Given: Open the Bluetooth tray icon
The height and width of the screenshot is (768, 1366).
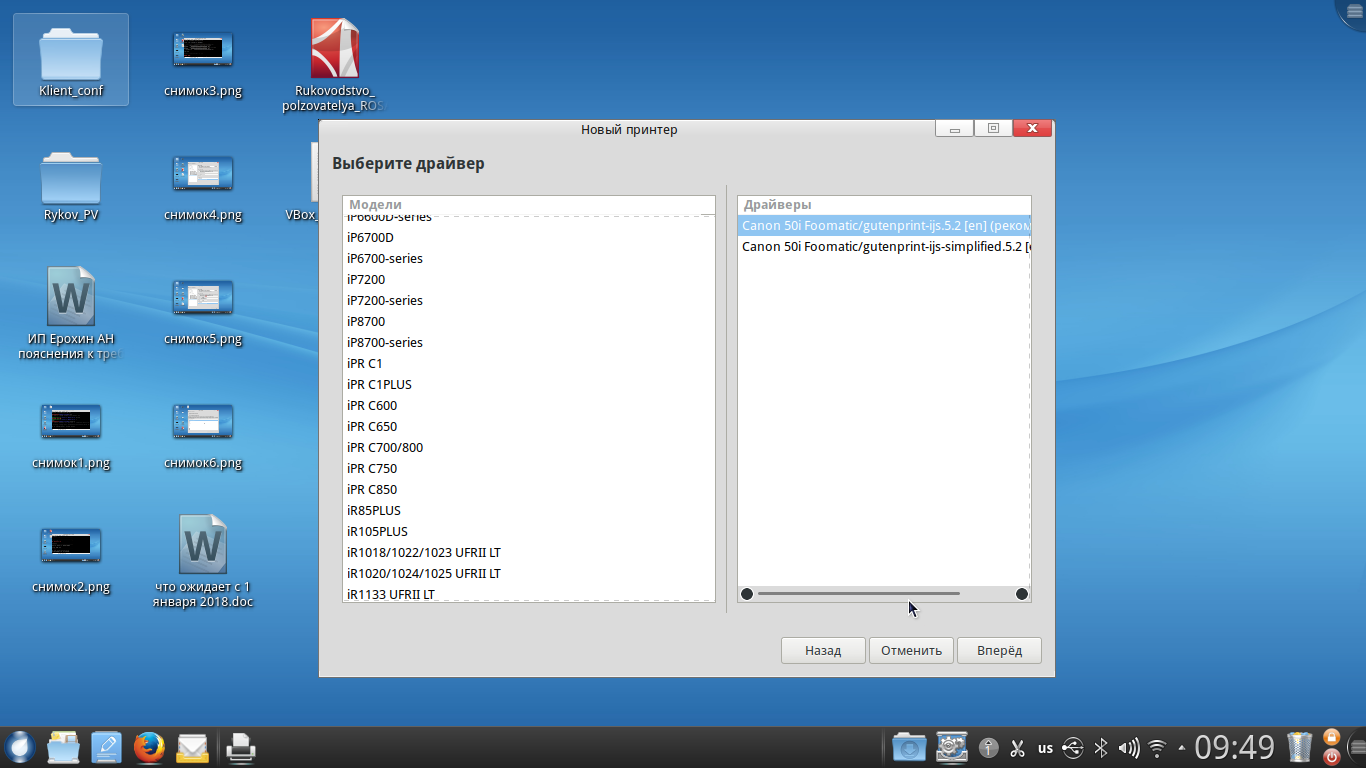Looking at the screenshot, I should click(1101, 747).
